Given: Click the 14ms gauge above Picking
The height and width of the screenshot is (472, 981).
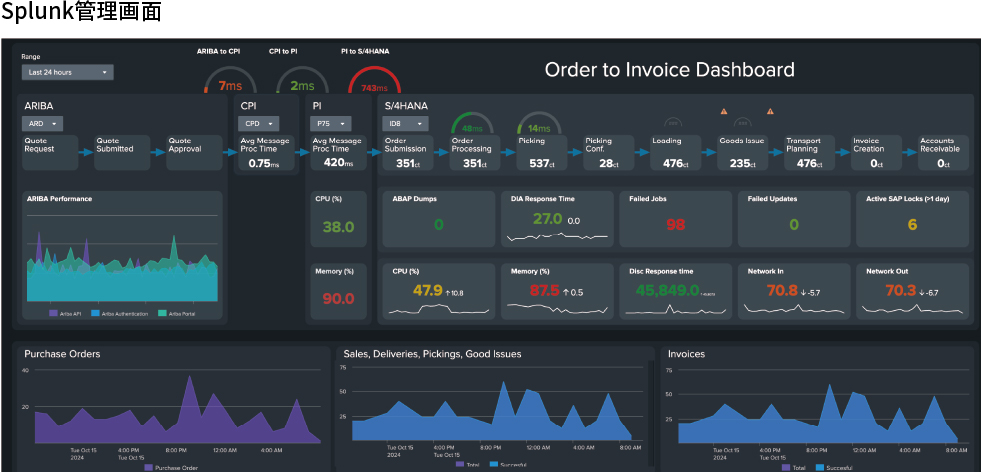Looking at the screenshot, I should pyautogui.click(x=539, y=123).
